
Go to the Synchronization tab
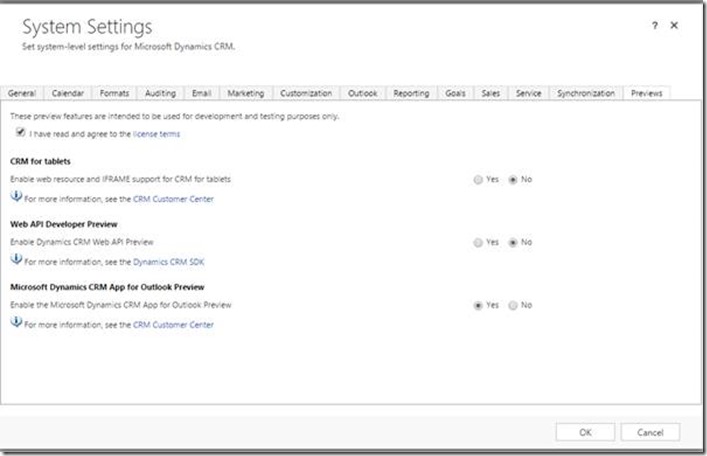pyautogui.click(x=586, y=93)
